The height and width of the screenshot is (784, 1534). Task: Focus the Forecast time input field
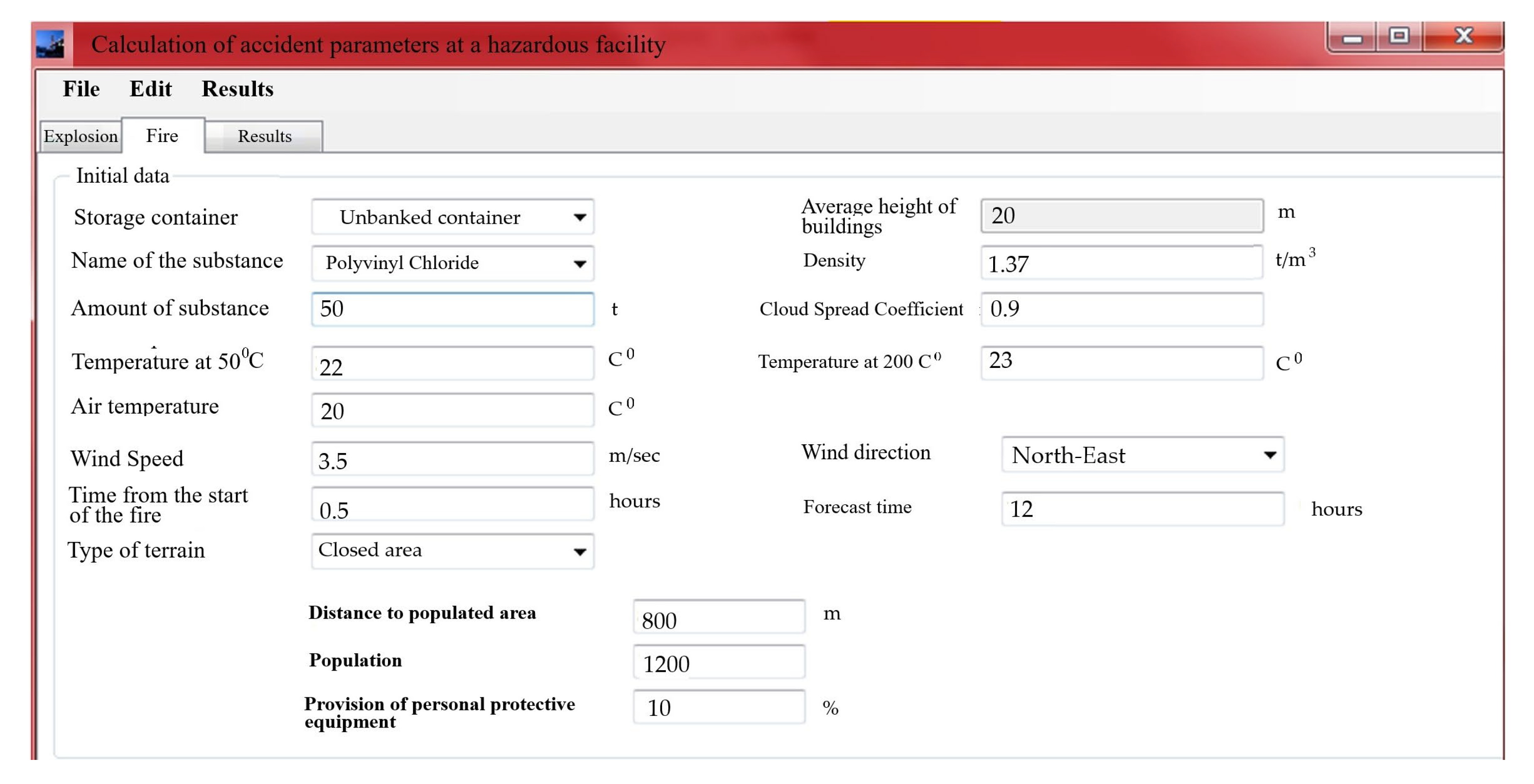point(1142,509)
